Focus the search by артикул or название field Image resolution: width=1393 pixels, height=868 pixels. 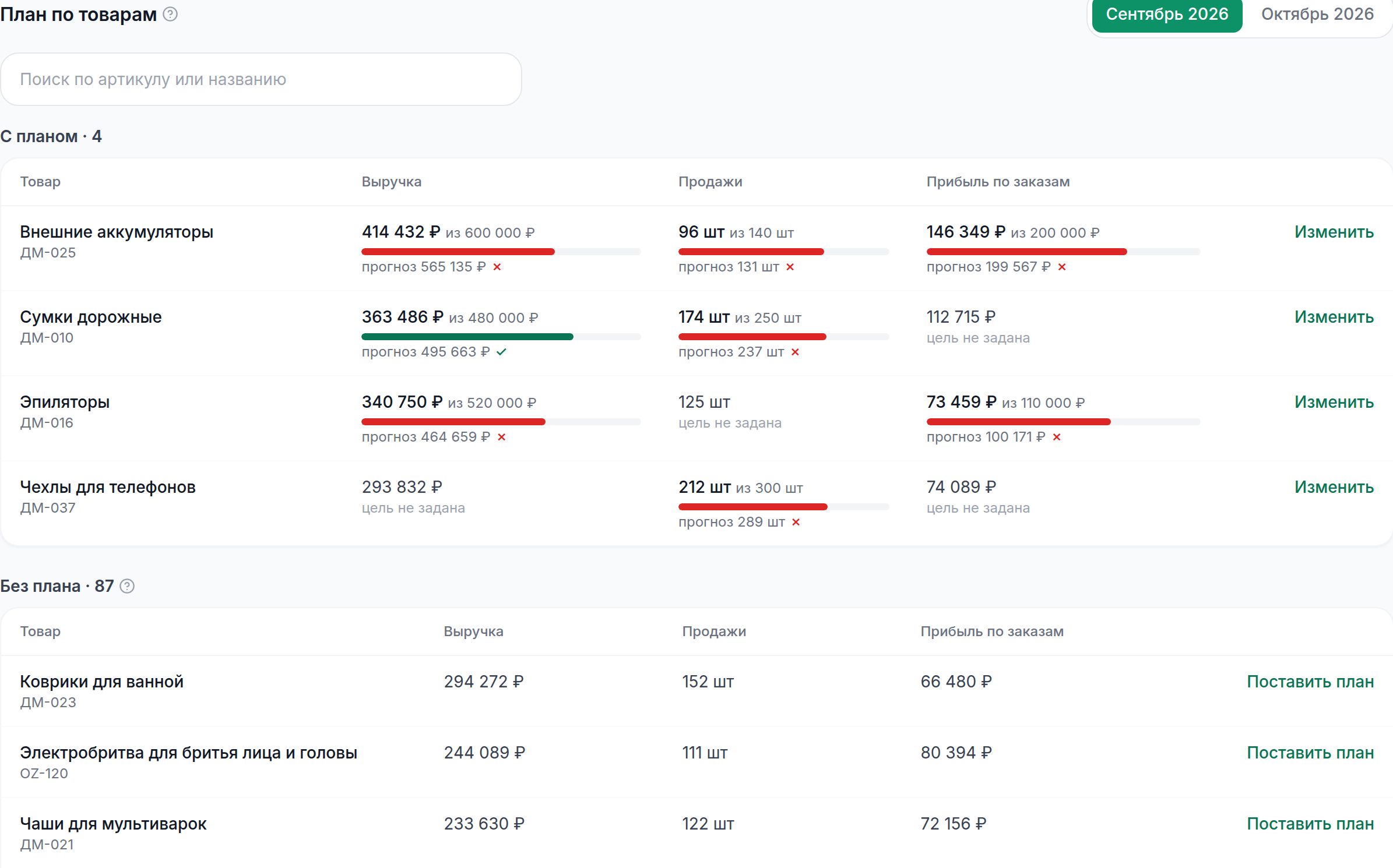[x=261, y=79]
